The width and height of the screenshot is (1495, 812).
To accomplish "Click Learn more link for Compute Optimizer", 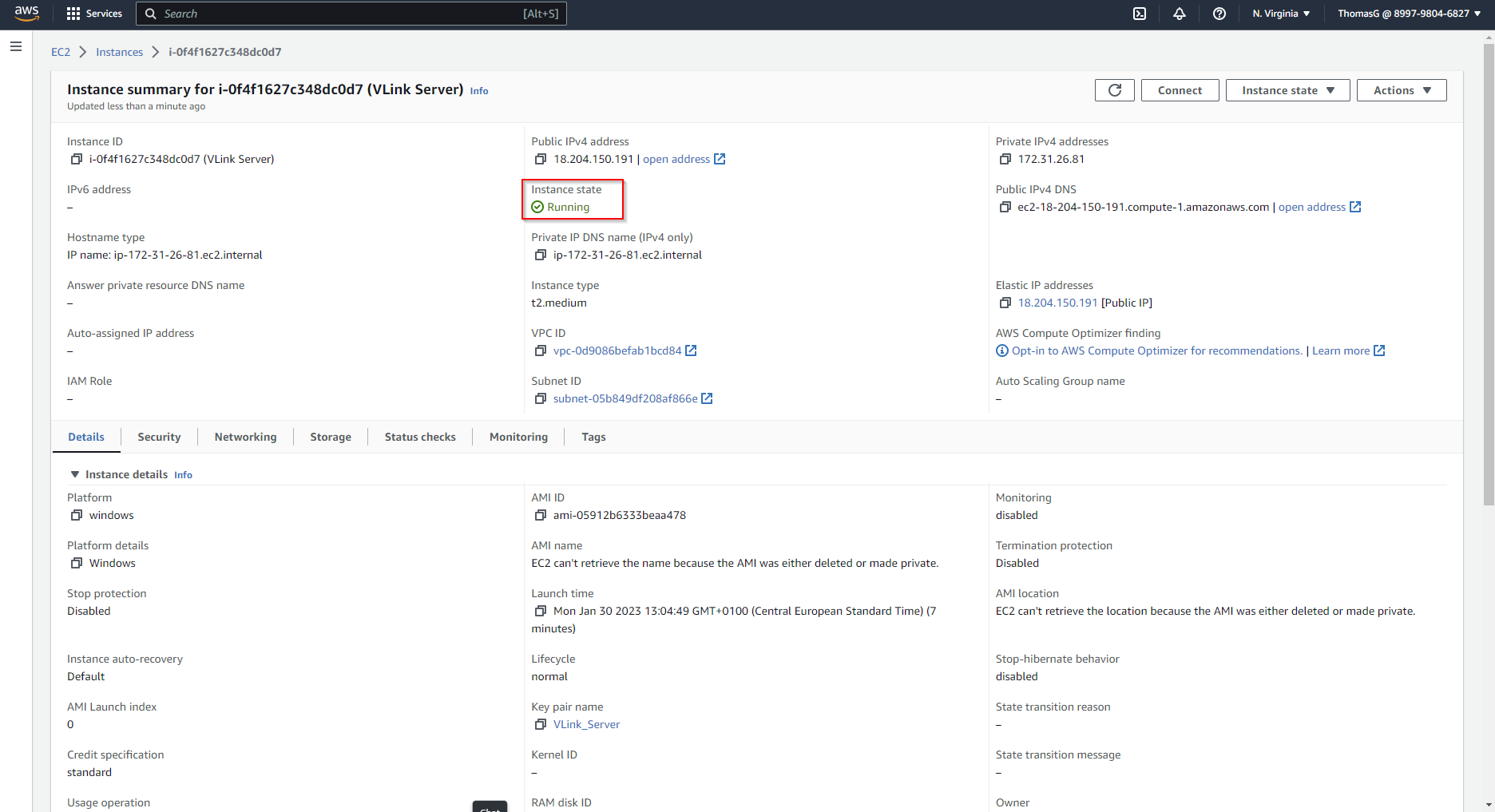I will 1341,351.
